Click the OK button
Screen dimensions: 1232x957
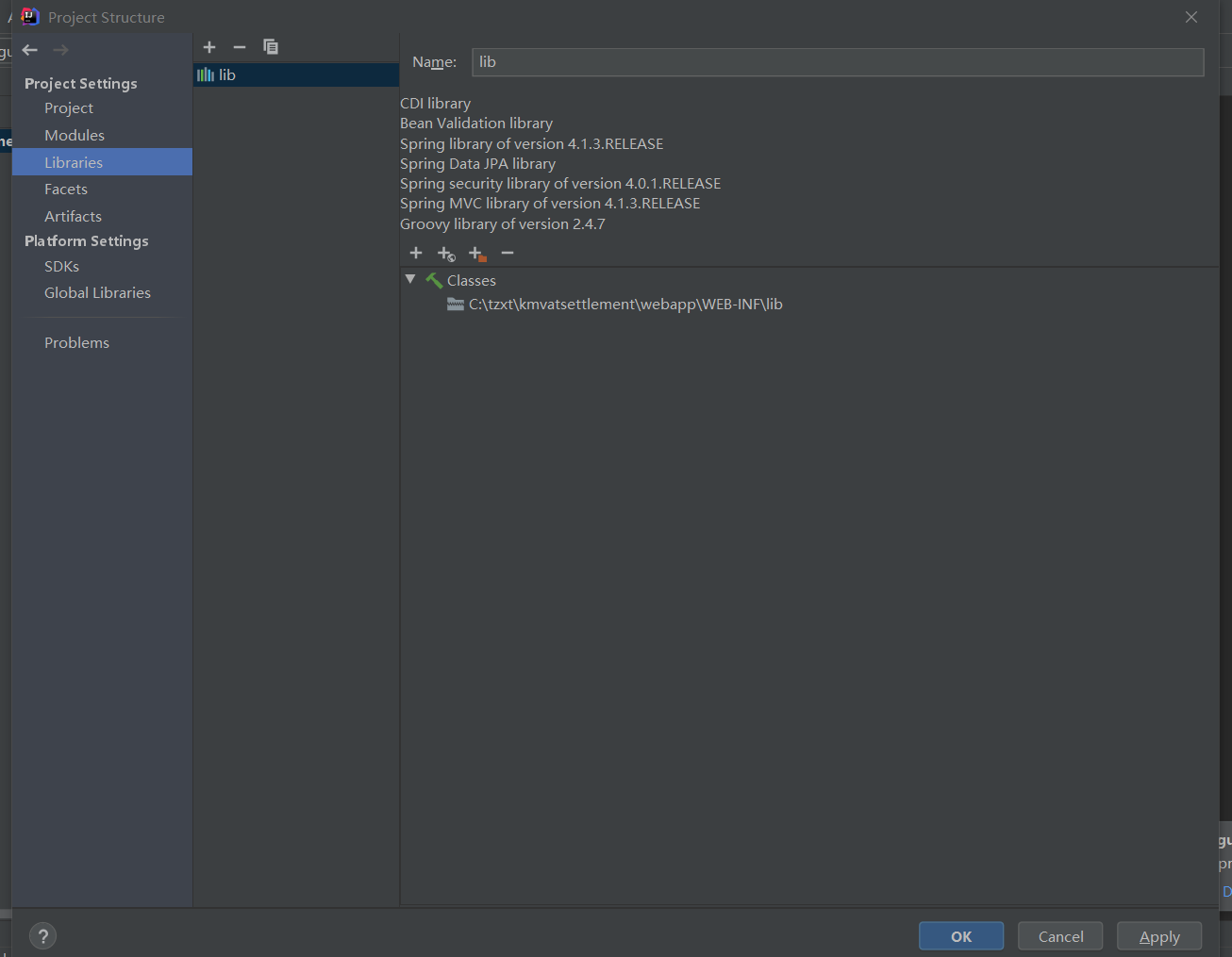[x=961, y=936]
